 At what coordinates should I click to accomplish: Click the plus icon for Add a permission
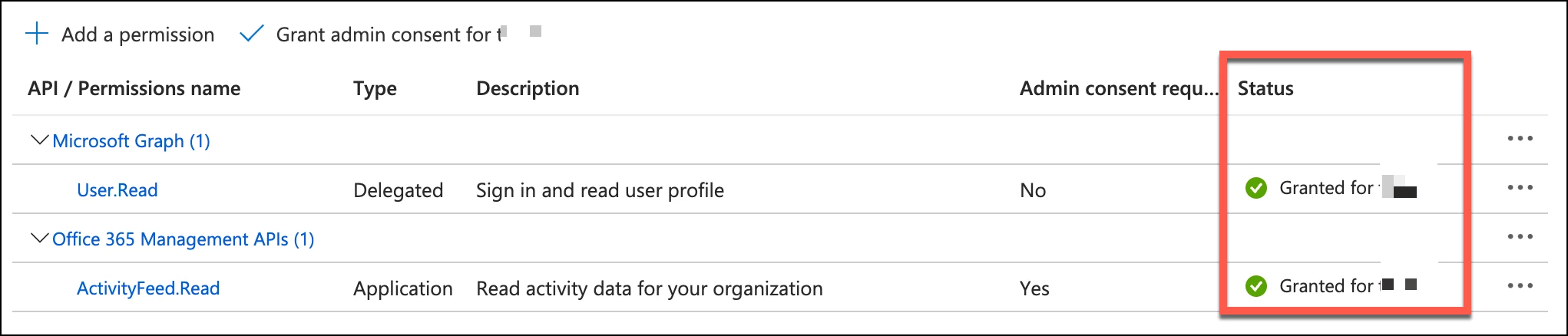37,34
